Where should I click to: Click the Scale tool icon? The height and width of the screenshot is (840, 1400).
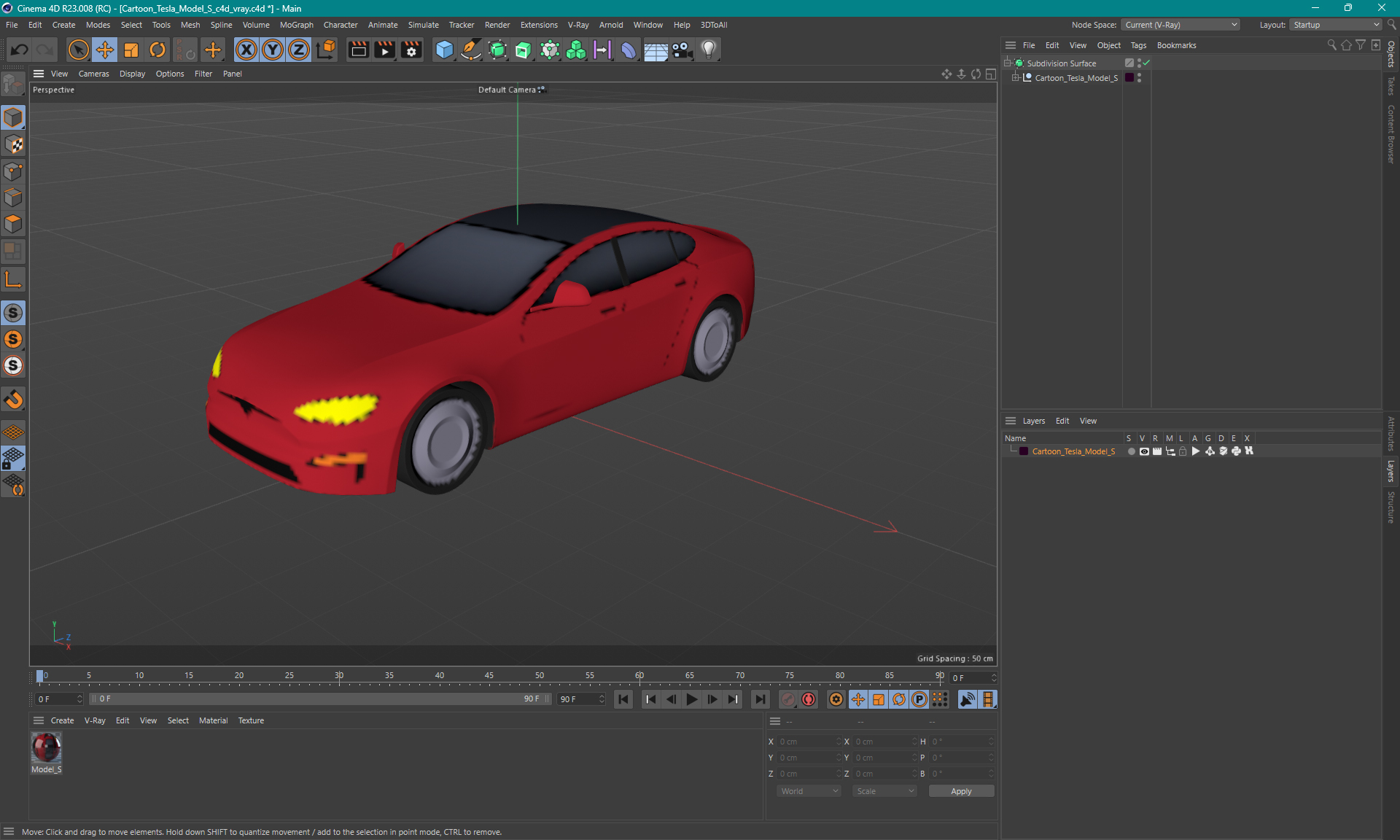[131, 49]
